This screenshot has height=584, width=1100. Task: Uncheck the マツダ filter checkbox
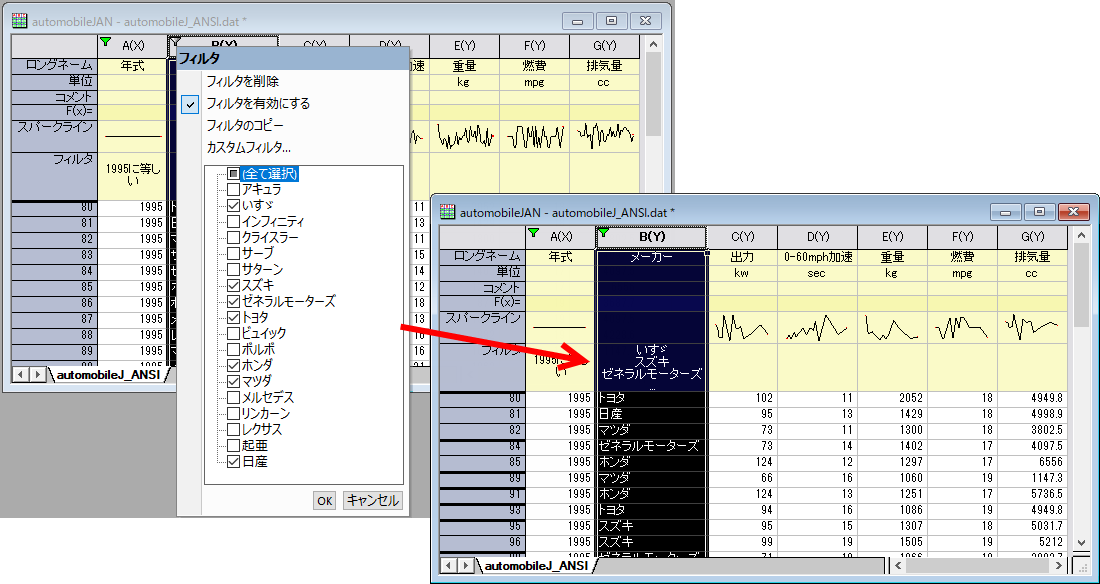pos(234,382)
